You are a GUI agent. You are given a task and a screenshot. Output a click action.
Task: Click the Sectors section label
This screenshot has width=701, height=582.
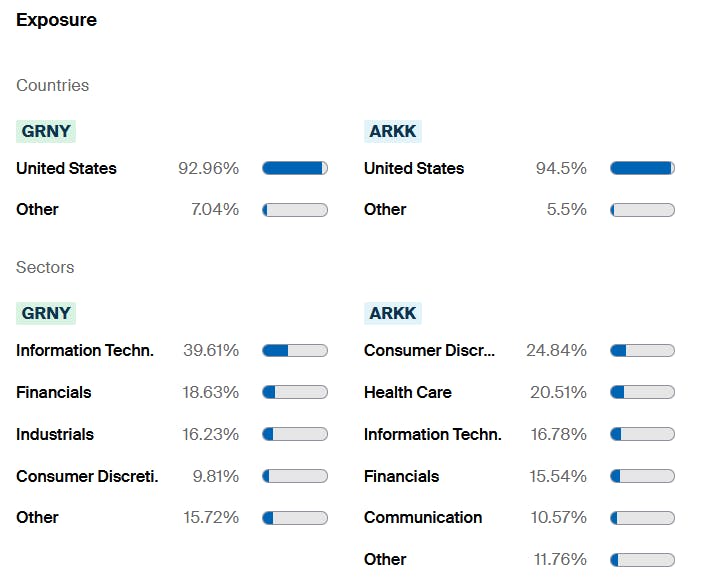coord(45,267)
